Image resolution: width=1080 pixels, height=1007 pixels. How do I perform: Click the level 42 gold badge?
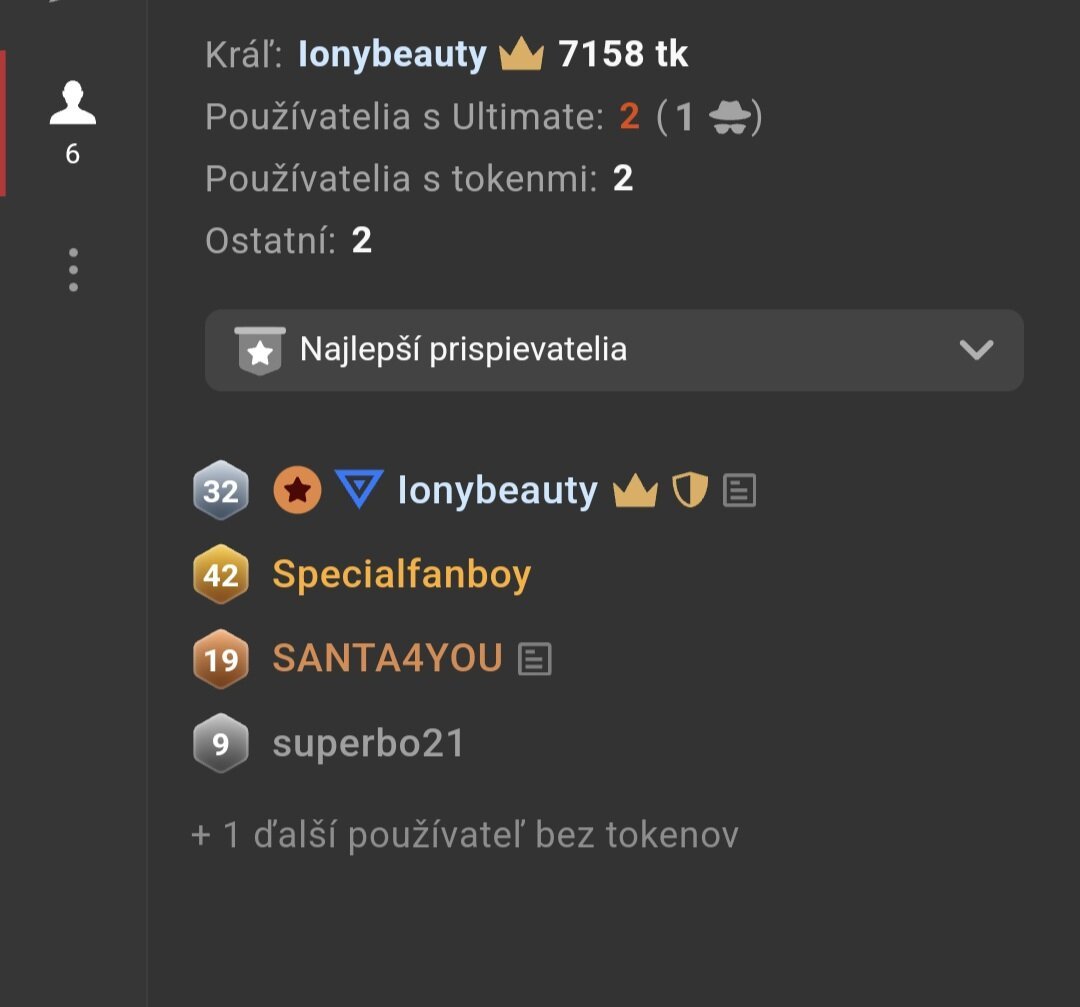(221, 575)
